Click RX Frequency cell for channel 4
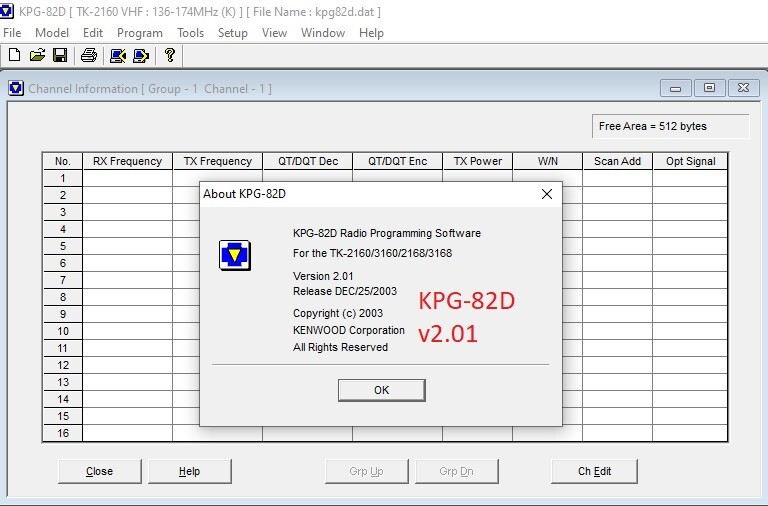 [x=127, y=229]
